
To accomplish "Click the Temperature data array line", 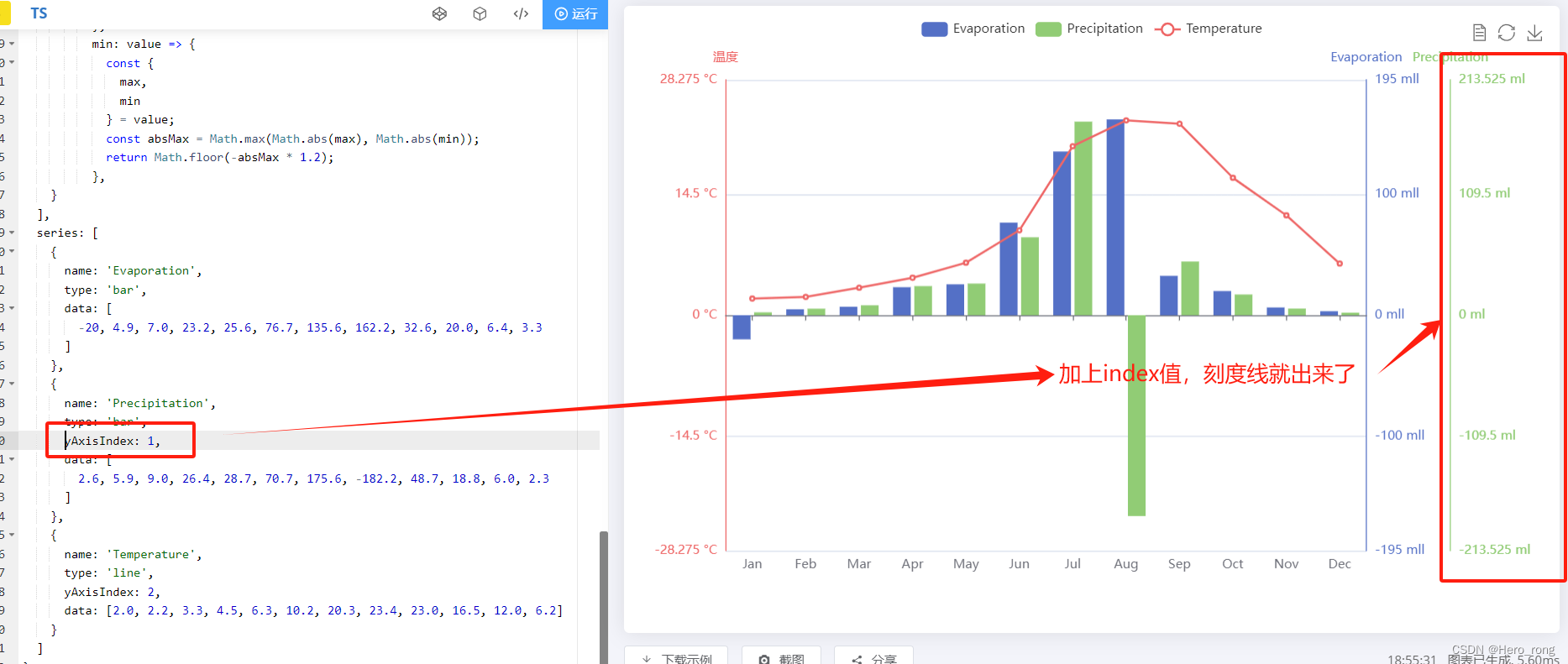I will pos(313,610).
